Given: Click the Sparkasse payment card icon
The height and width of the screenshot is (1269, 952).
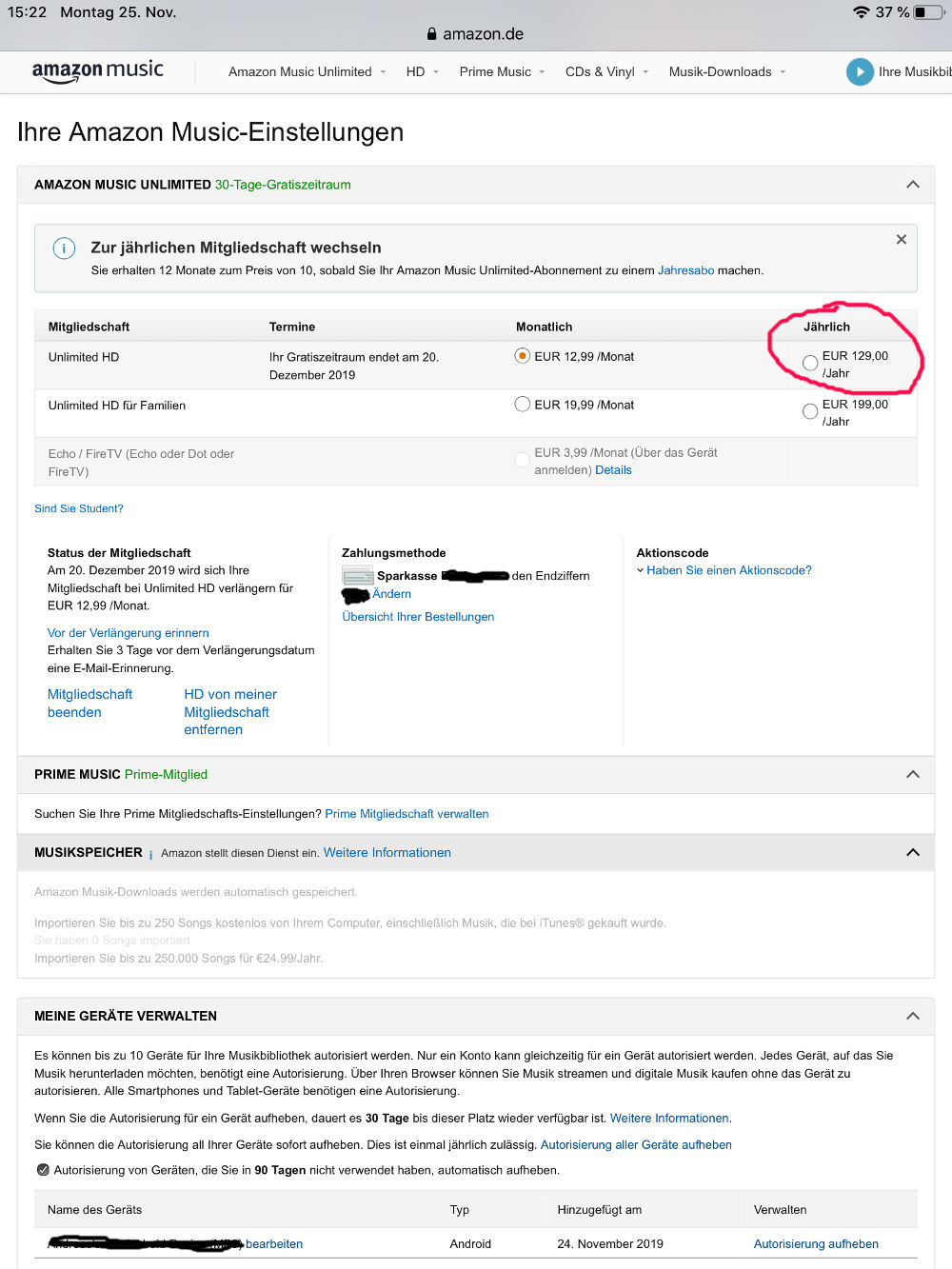Looking at the screenshot, I should tap(357, 576).
